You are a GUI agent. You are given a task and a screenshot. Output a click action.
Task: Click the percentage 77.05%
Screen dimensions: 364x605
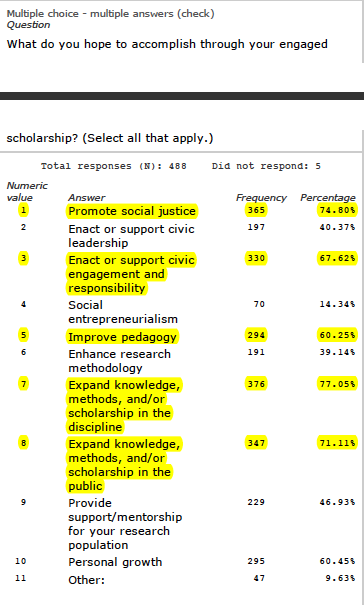coord(337,384)
